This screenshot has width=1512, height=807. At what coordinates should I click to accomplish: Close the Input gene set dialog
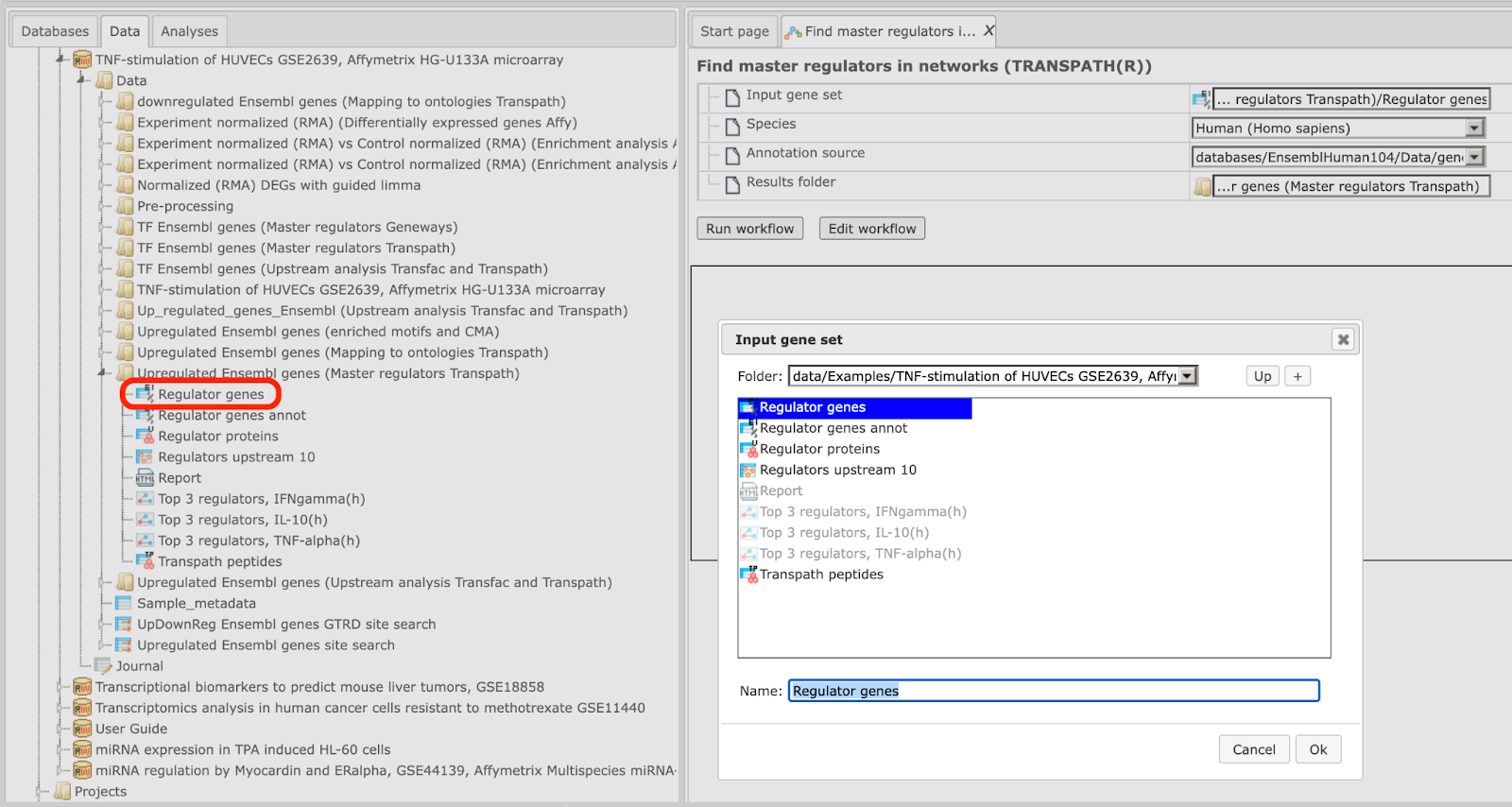pyautogui.click(x=1343, y=339)
